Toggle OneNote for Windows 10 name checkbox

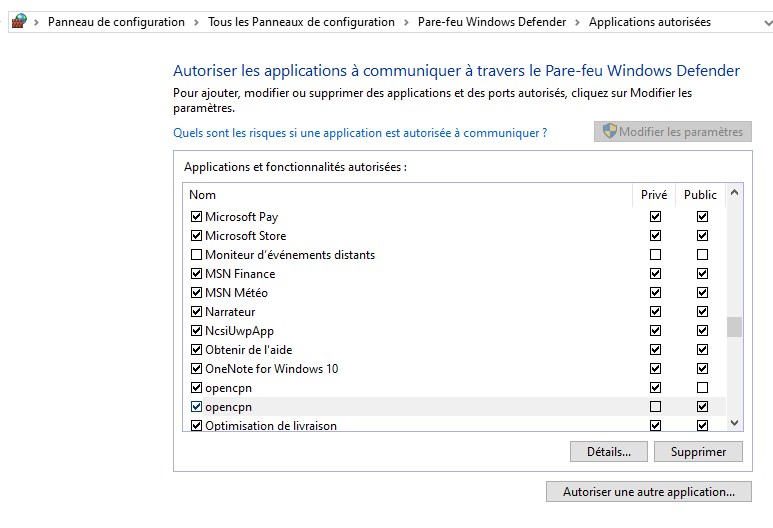click(x=196, y=368)
